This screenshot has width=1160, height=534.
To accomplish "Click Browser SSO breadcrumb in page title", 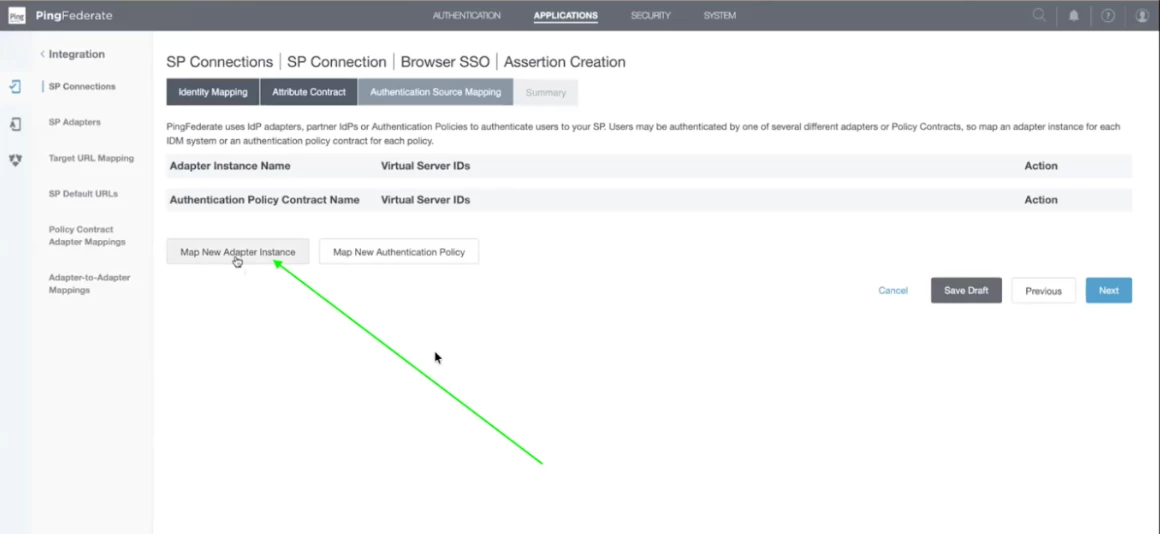I will 445,62.
